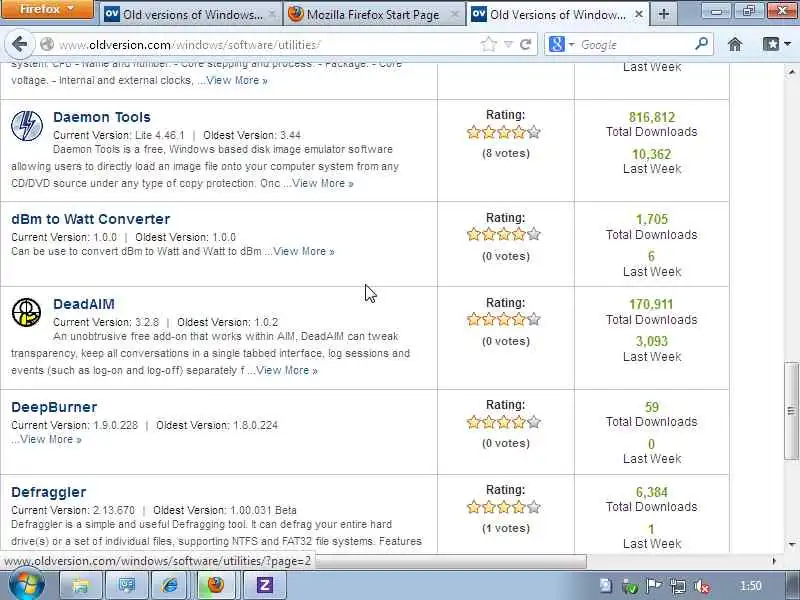Open the URL history dropdown arrow
This screenshot has width=800, height=600.
click(x=508, y=45)
